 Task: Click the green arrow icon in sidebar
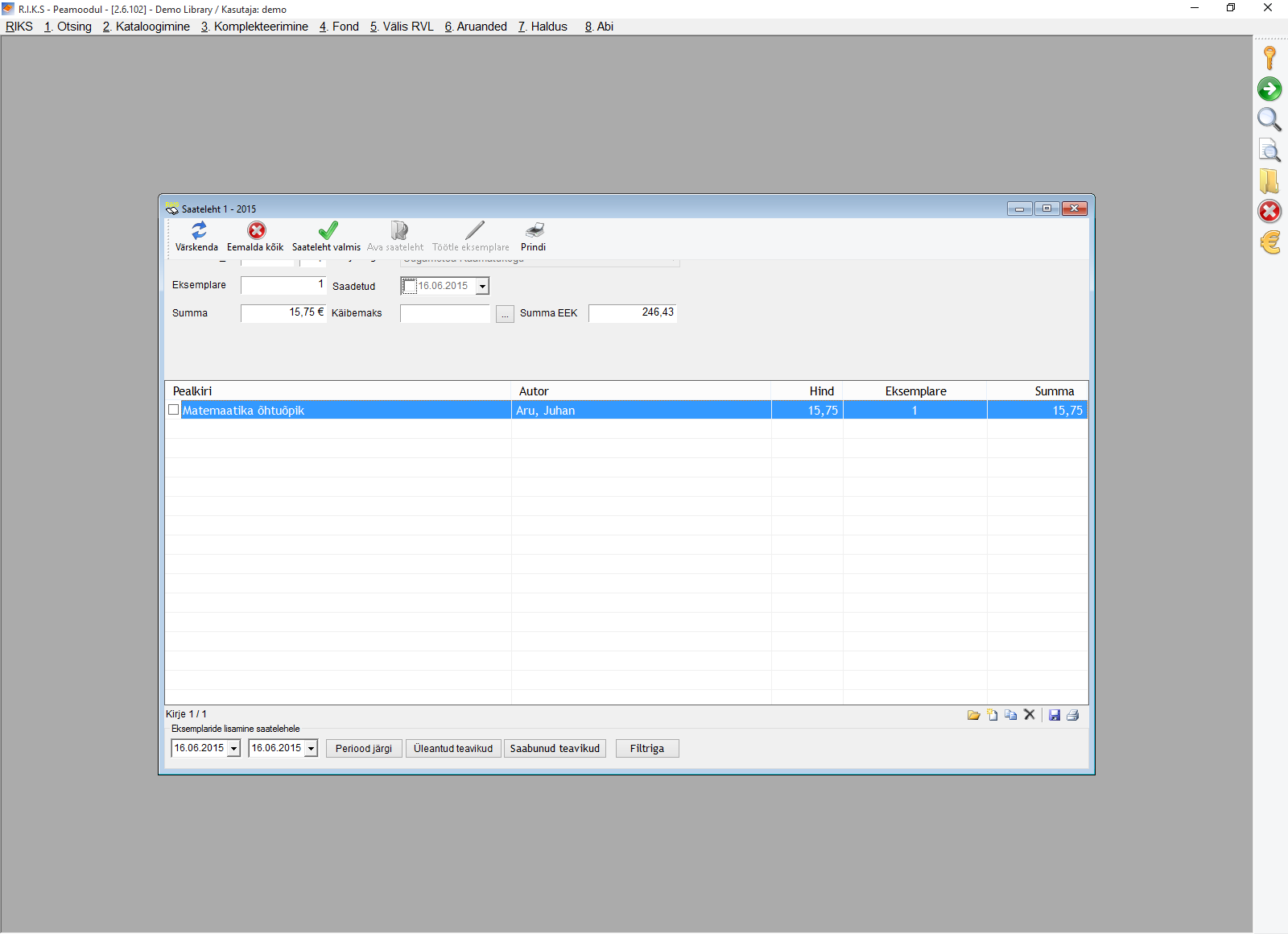click(1269, 89)
